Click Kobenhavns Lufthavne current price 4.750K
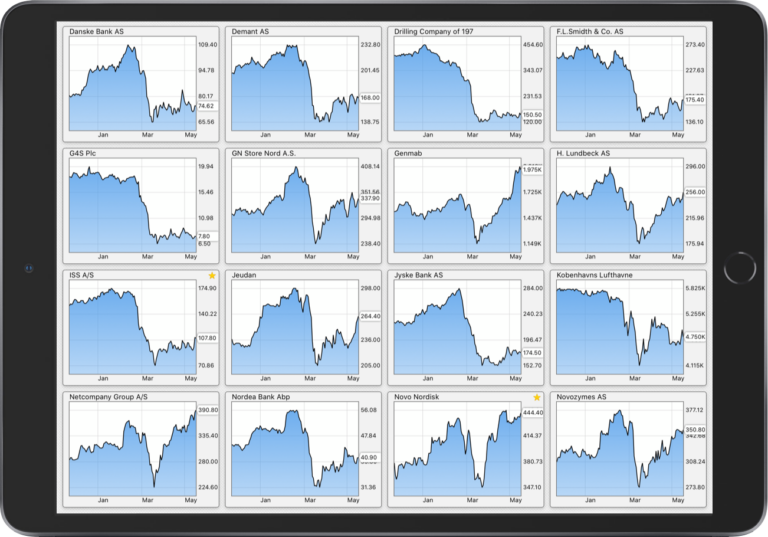The width and height of the screenshot is (768, 537). [695, 337]
